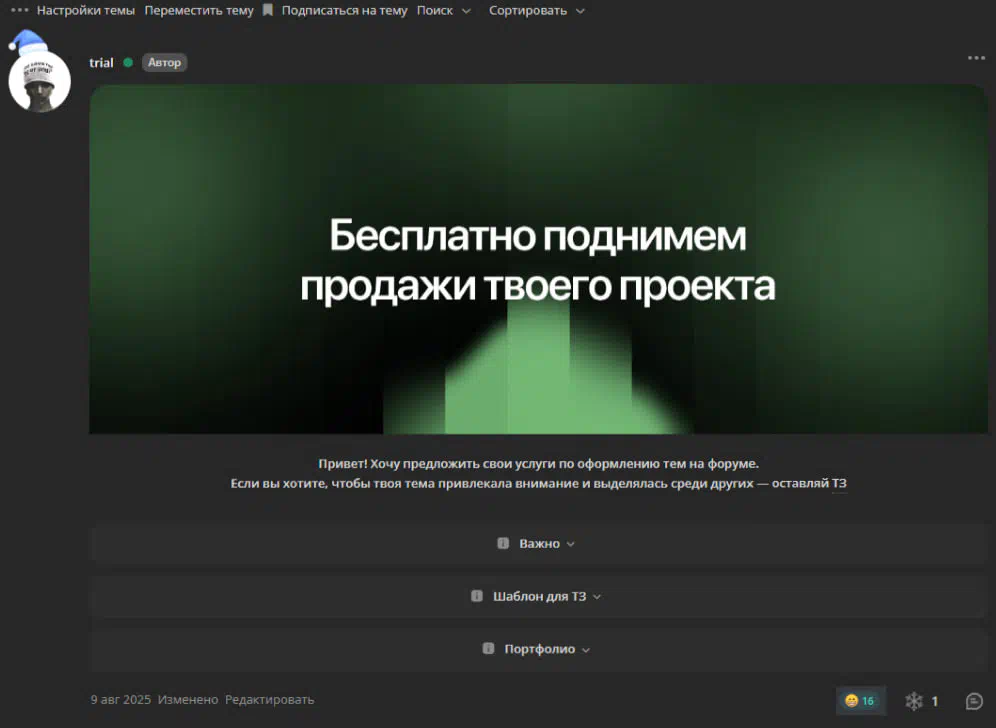Click the Изменено link
This screenshot has height=728, width=996.
click(x=188, y=699)
